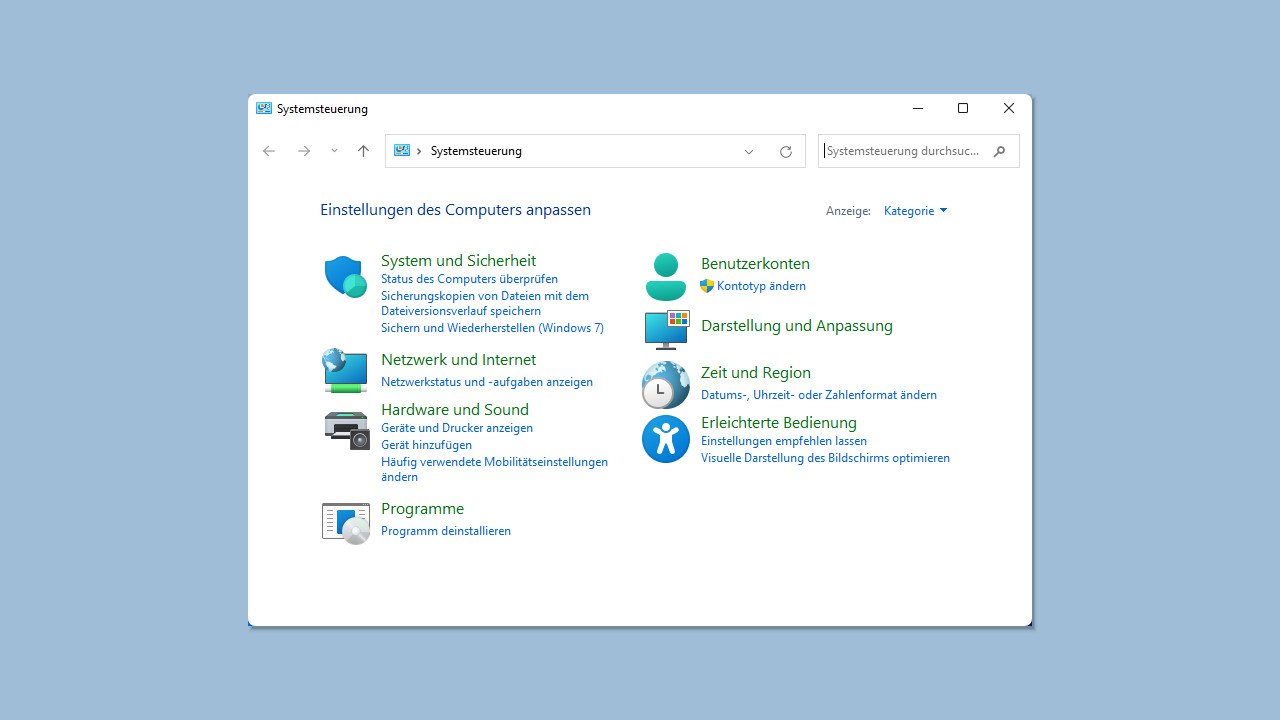1280x720 pixels.
Task: Click the Systemsteuerung breadcrumb in address bar
Action: coord(476,151)
